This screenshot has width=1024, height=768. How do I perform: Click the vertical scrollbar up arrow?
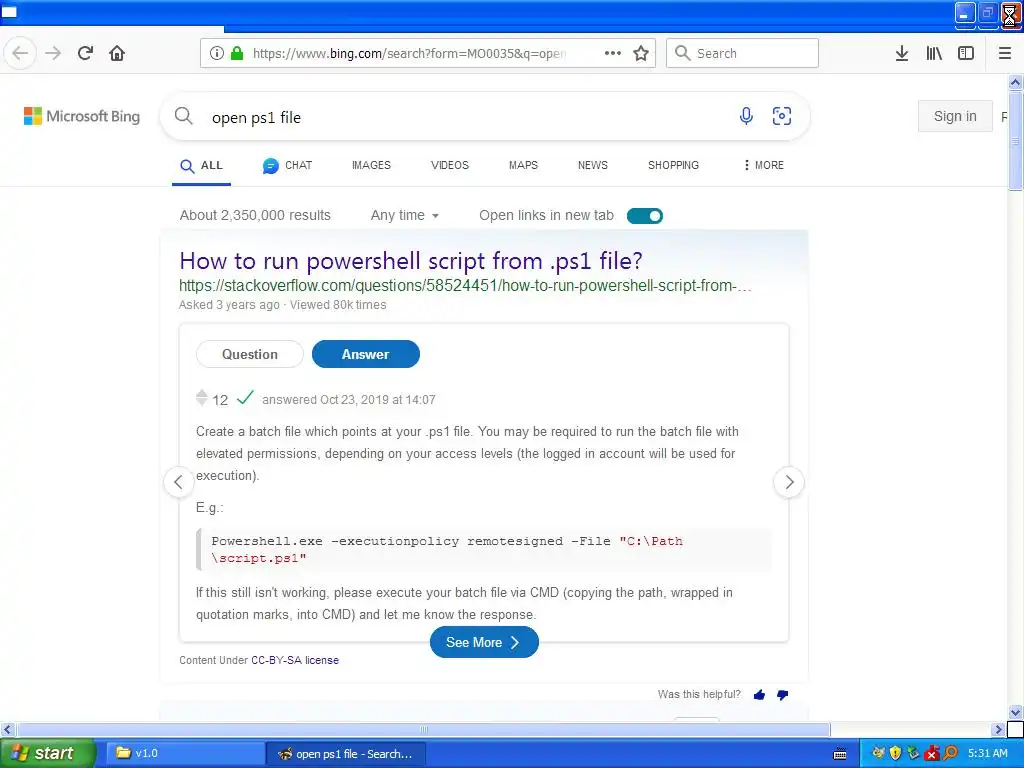(x=1015, y=82)
